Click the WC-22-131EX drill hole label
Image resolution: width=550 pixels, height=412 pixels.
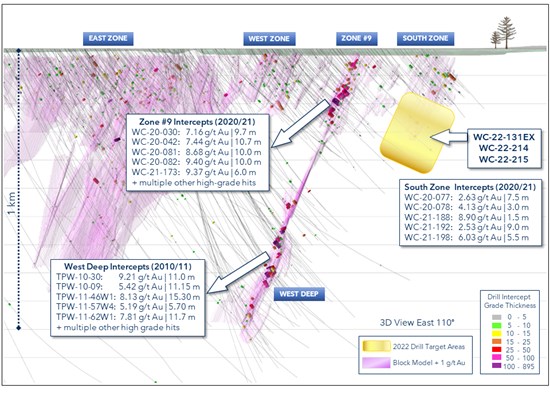[504, 137]
